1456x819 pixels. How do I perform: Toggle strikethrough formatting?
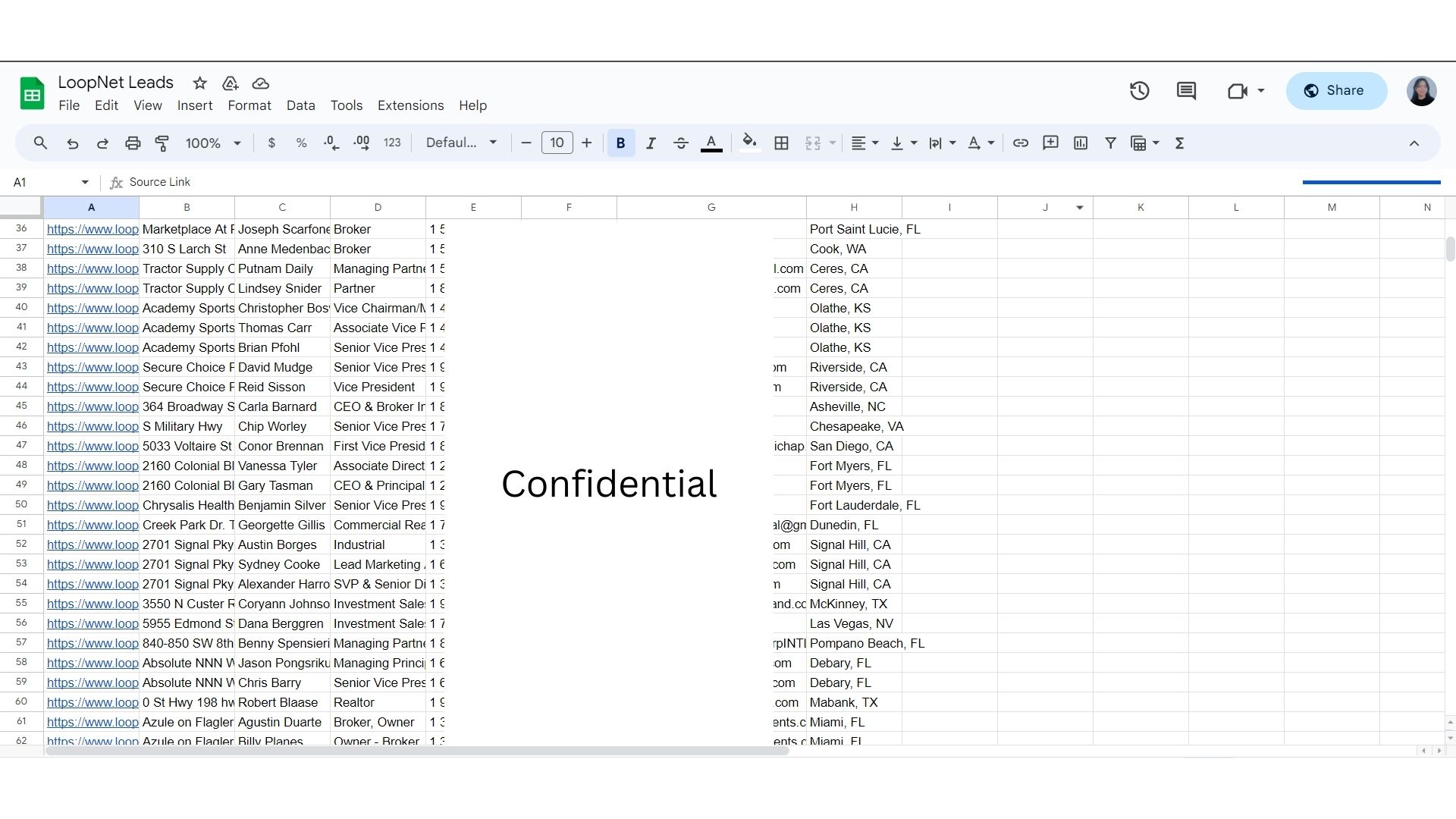coord(680,143)
